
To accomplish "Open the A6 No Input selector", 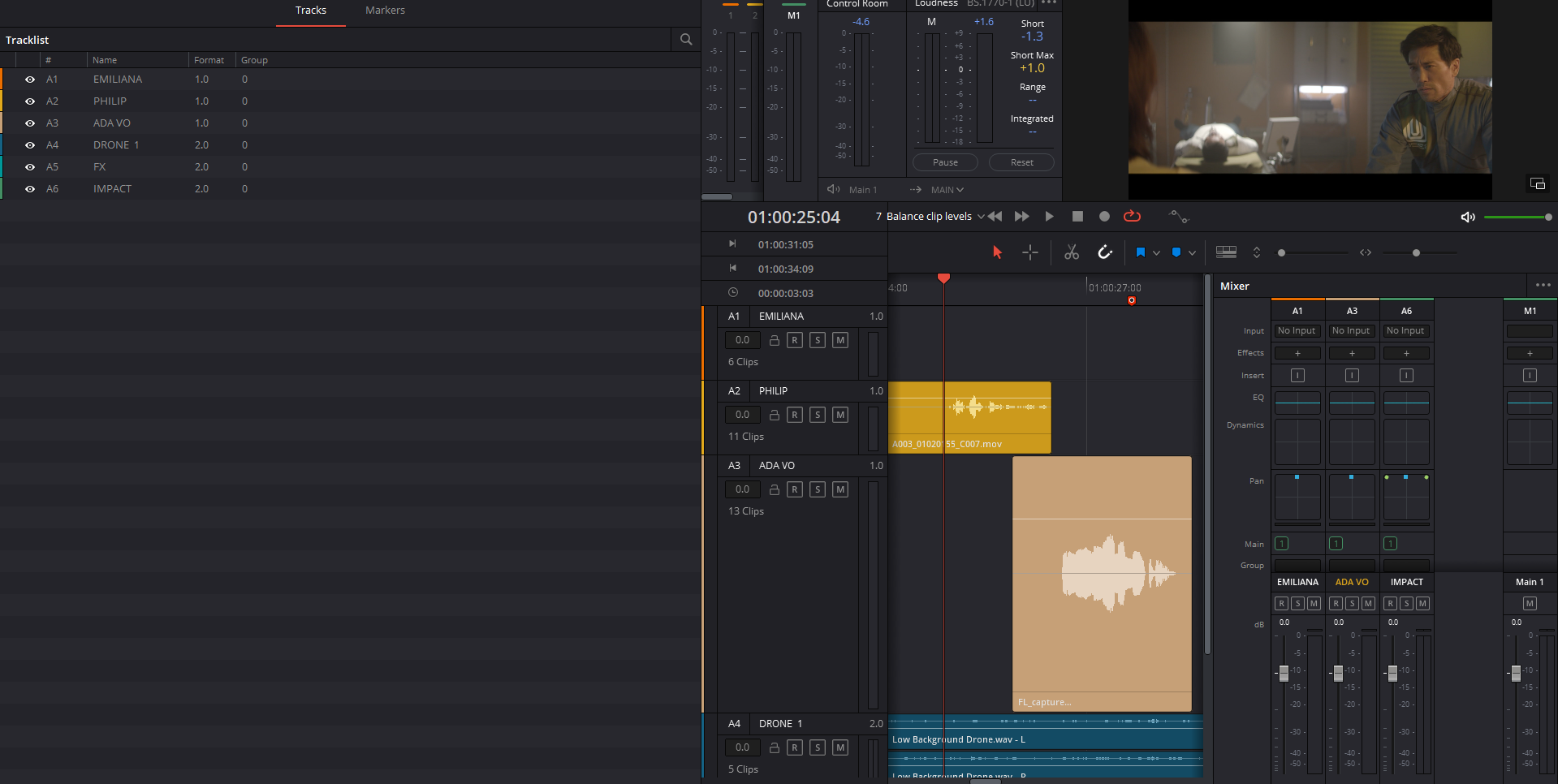I will (1405, 331).
